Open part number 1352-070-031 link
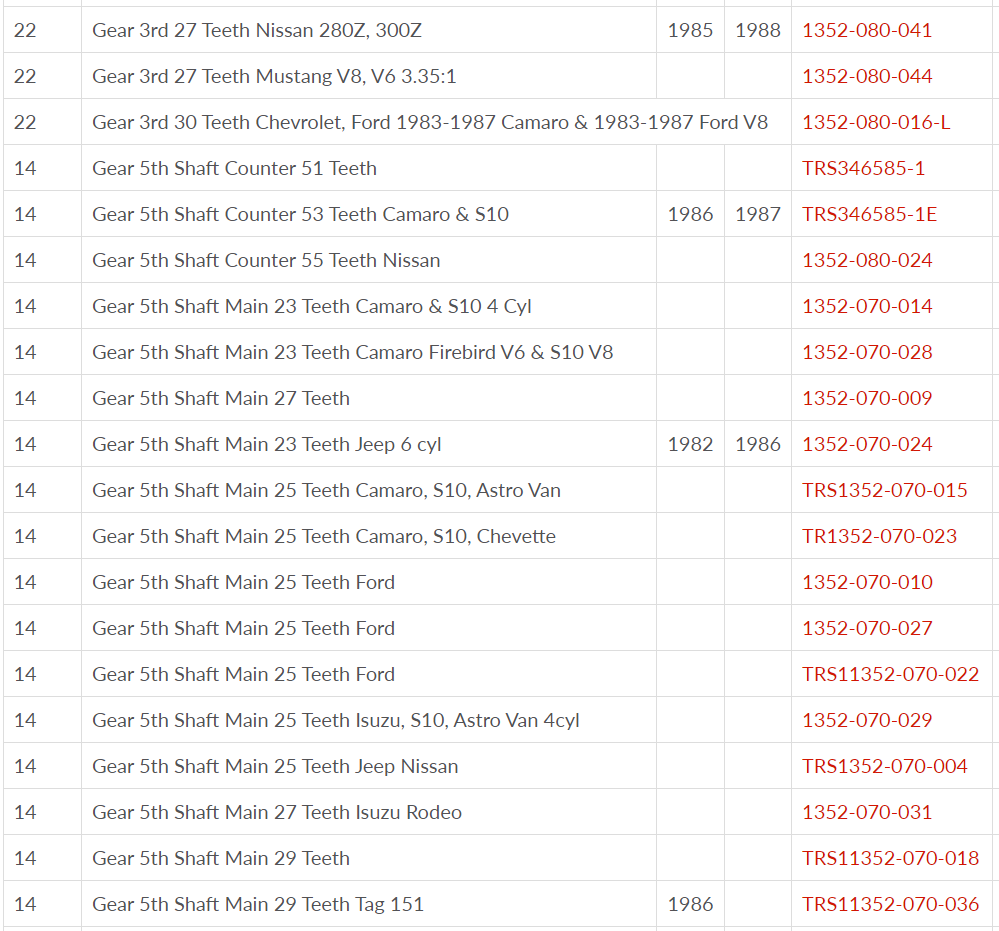The image size is (999, 931). (x=866, y=812)
